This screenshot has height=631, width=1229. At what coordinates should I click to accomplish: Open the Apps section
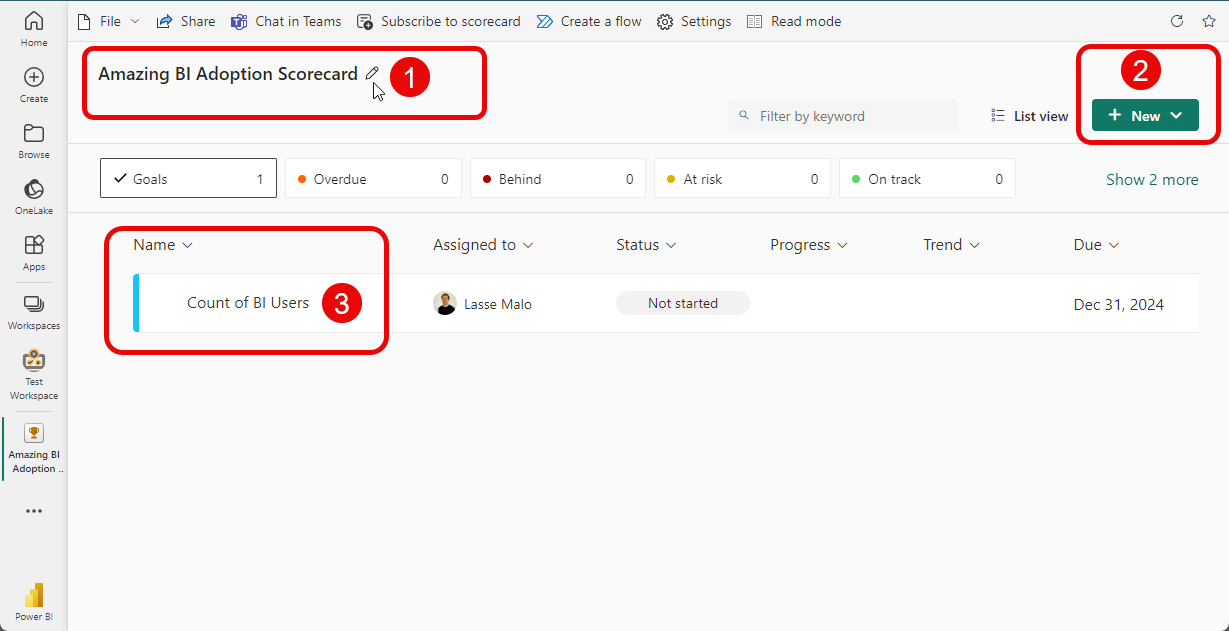click(34, 253)
